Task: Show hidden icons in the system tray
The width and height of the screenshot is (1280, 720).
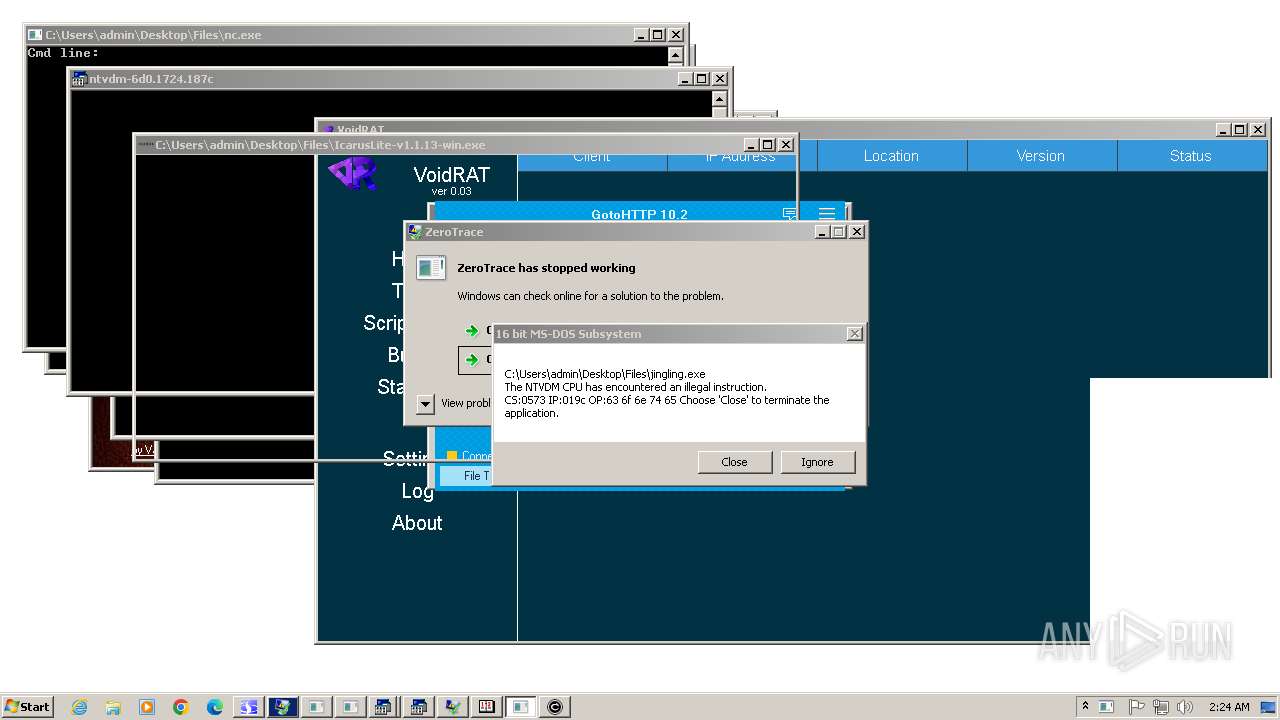Action: (x=1085, y=706)
